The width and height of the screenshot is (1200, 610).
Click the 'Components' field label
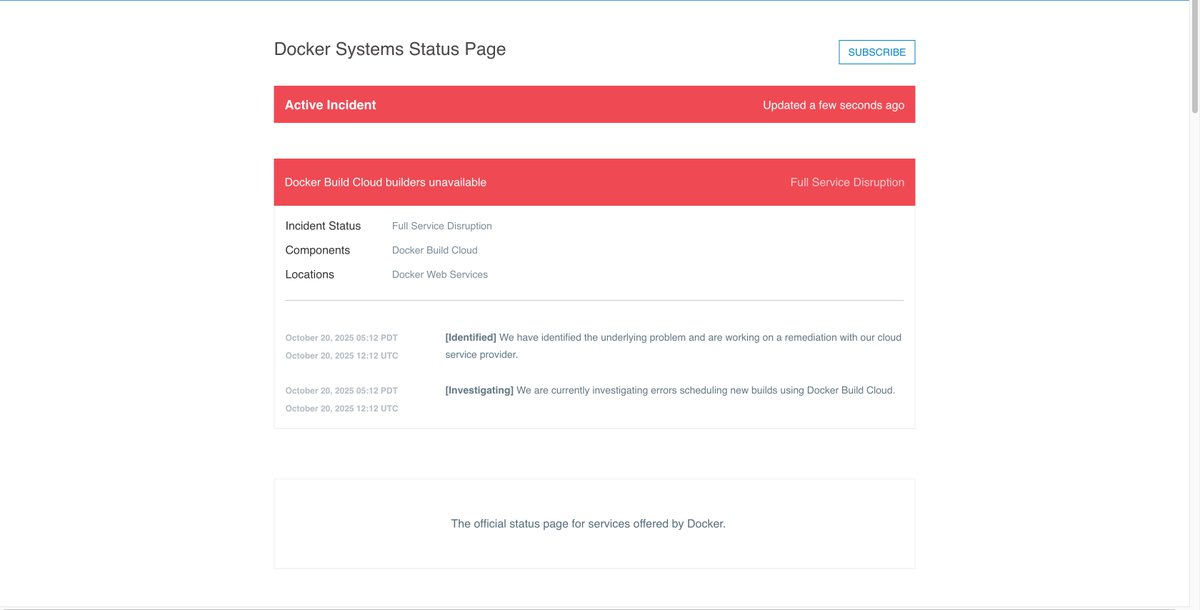(318, 250)
